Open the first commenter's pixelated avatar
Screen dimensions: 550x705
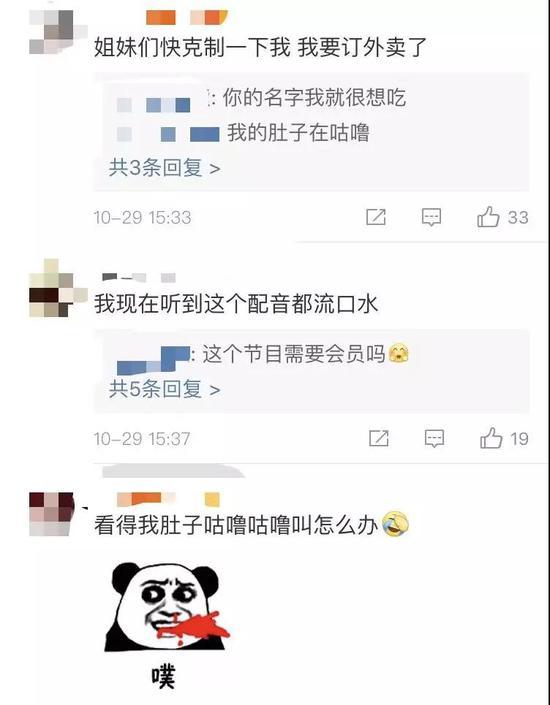[57, 32]
